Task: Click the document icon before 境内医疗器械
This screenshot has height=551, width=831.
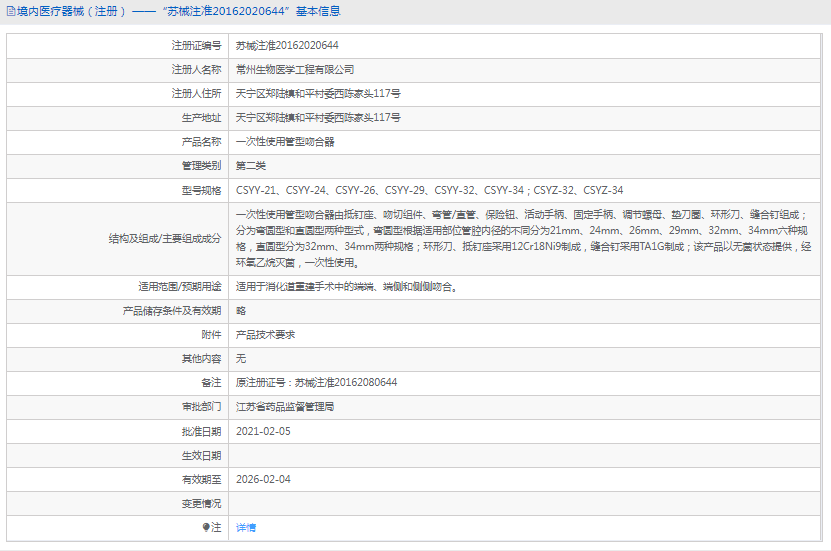Action: pos(11,11)
